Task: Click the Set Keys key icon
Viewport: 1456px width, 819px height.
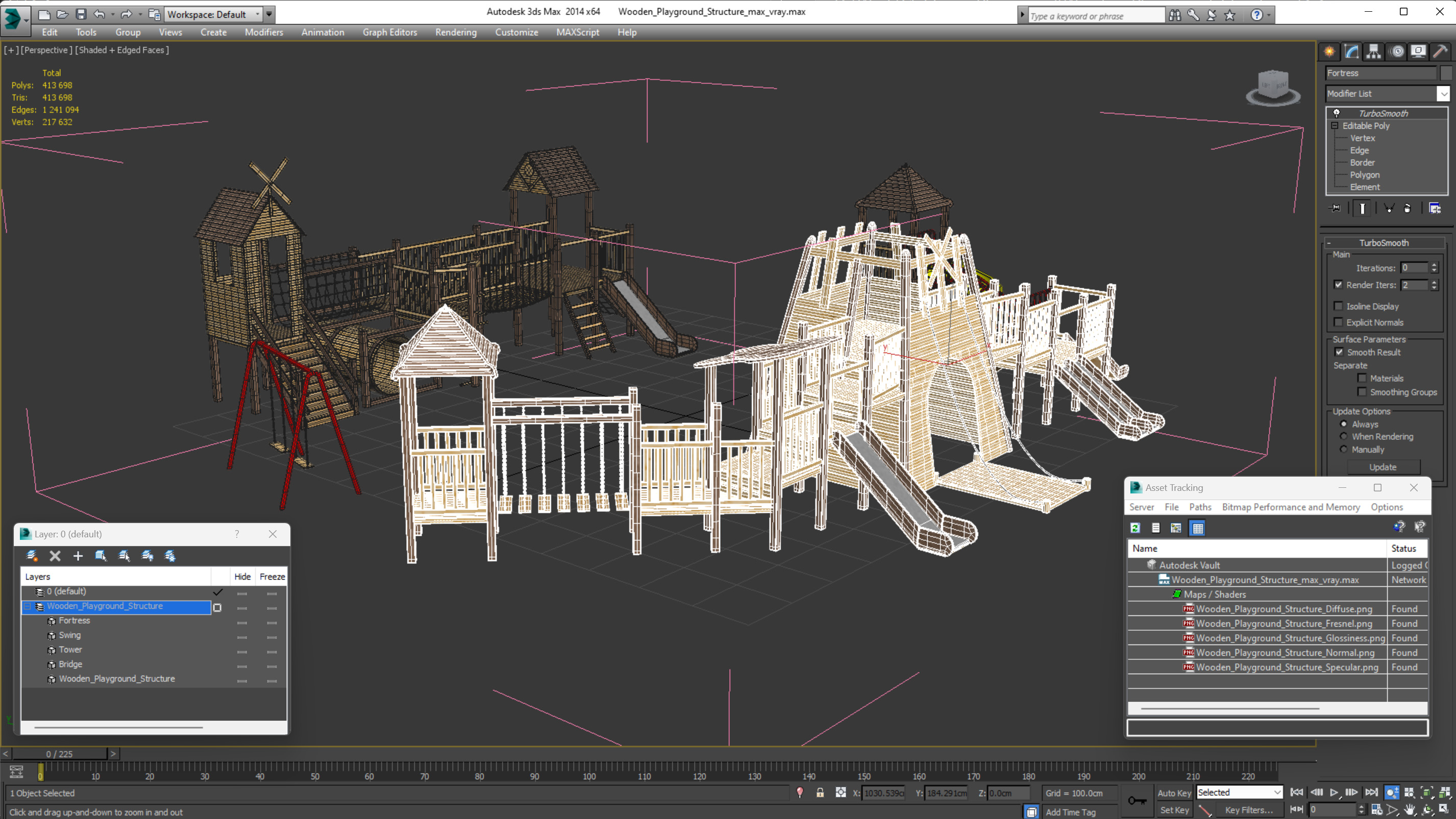Action: coord(1137,801)
